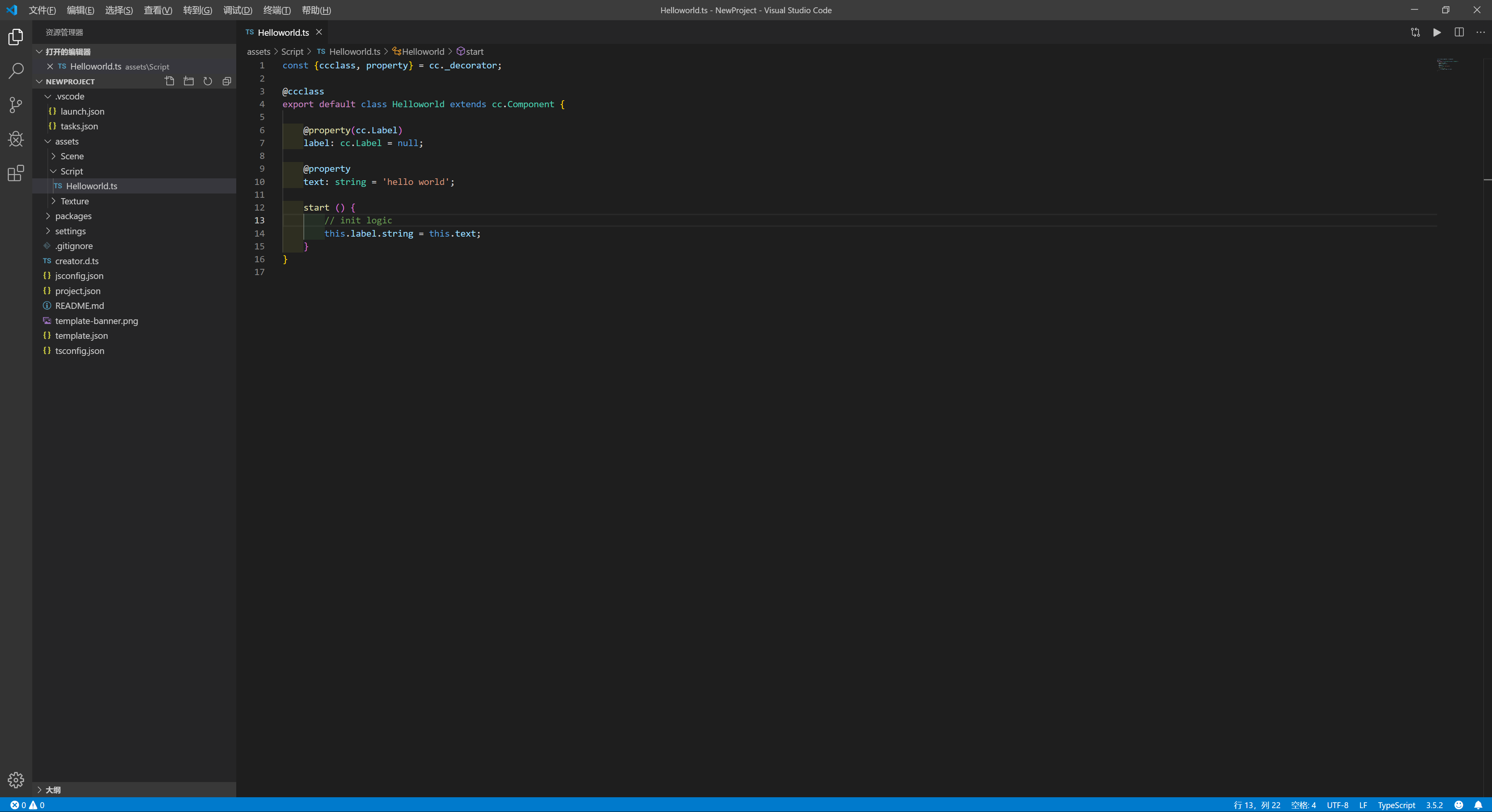1492x812 pixels.
Task: Open the 终端(T) menu
Action: click(x=276, y=10)
